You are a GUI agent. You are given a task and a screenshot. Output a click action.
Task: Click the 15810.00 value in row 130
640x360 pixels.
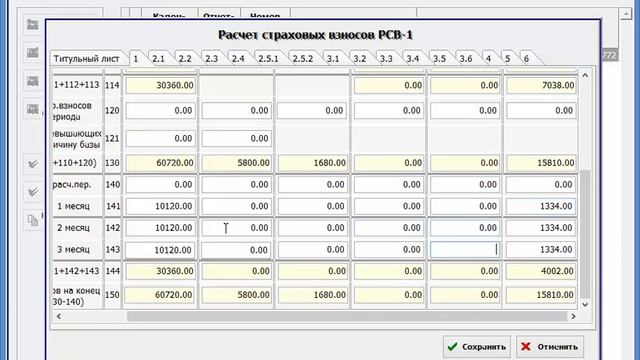(x=541, y=163)
